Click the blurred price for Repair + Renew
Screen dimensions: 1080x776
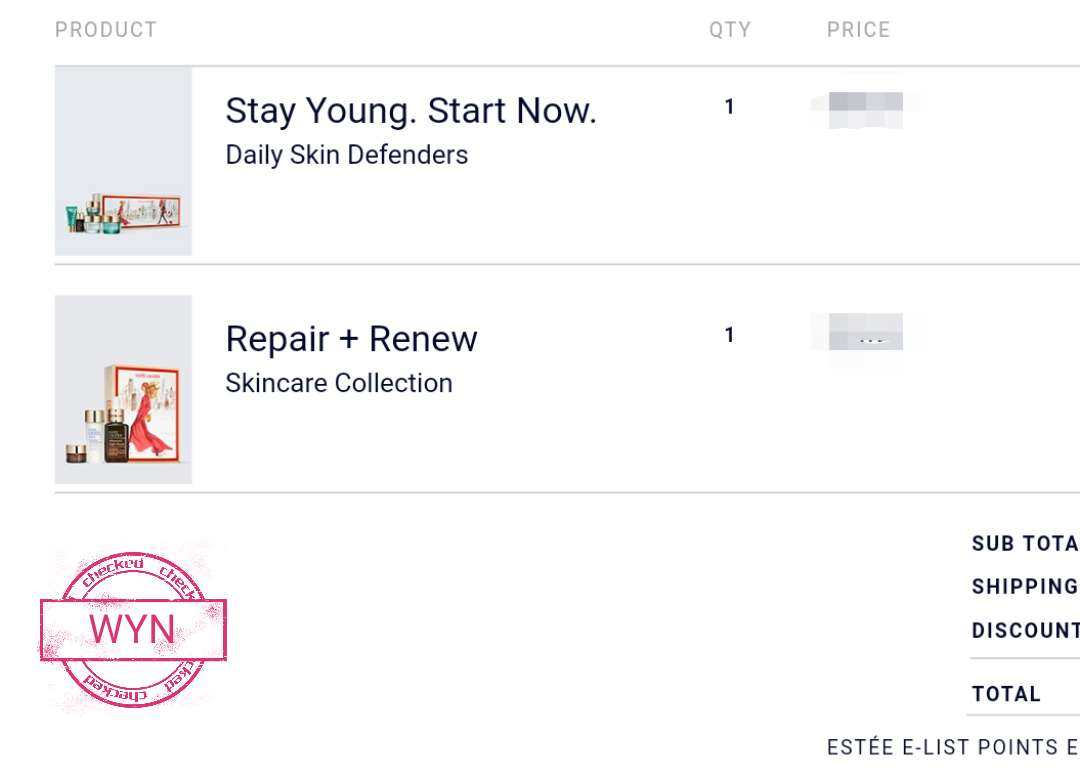(865, 332)
